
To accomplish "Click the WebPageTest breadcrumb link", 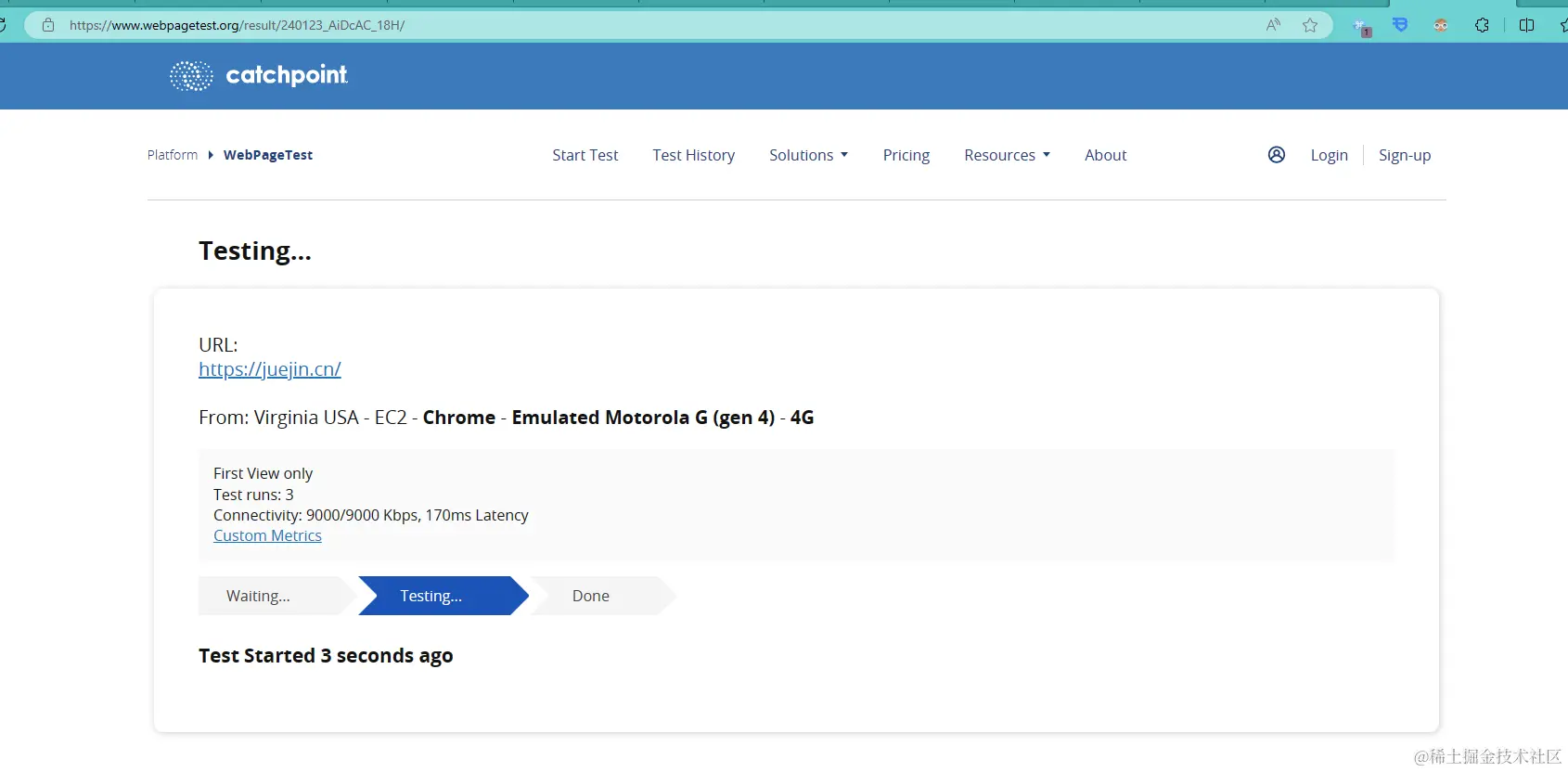I will click(268, 155).
